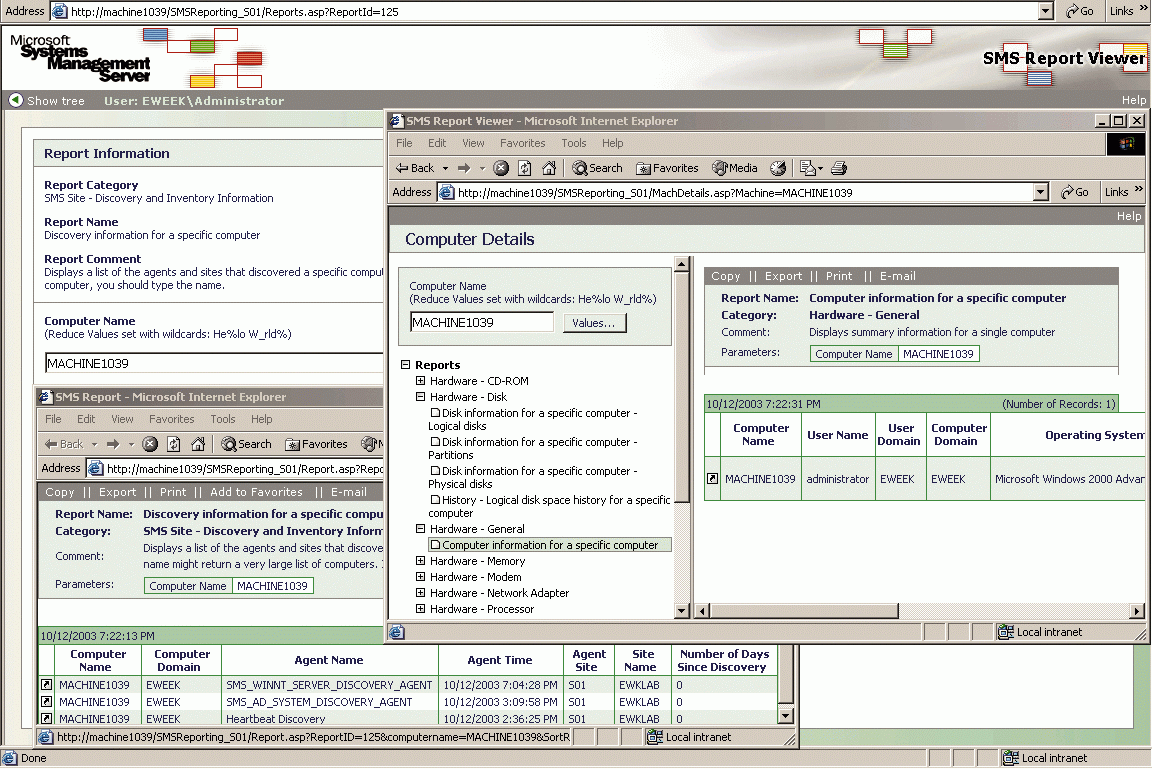Image resolution: width=1152 pixels, height=769 pixels.
Task: Click Go button in SMS Report Viewer address bar
Action: pos(1074,192)
